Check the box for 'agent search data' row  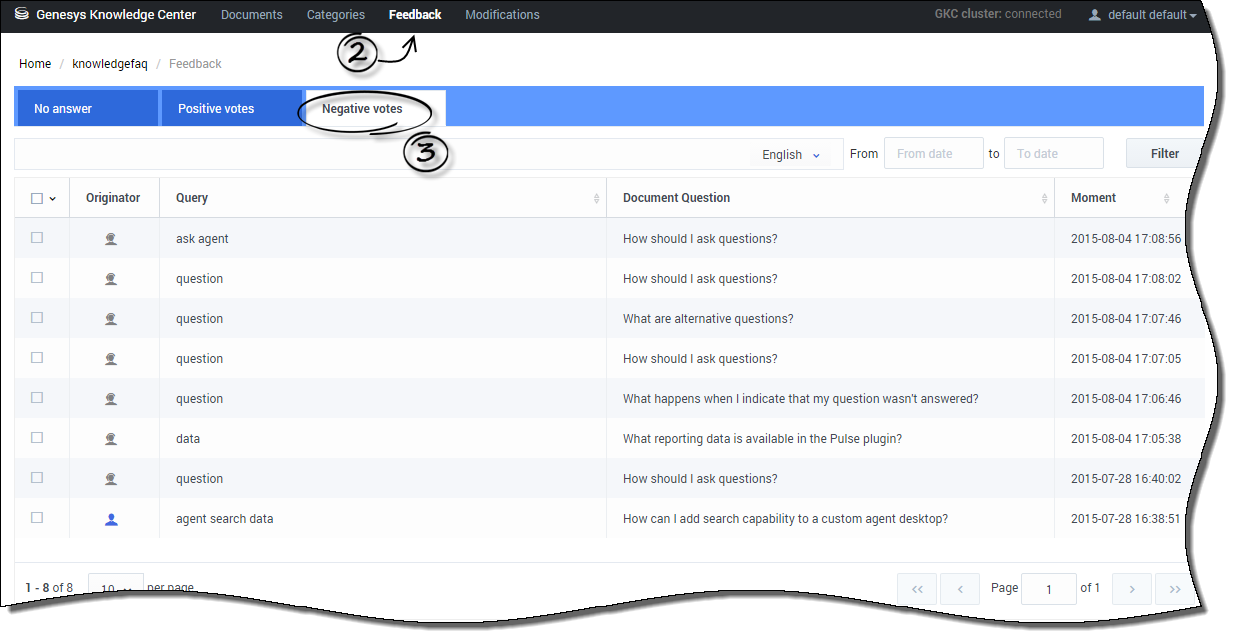[x=37, y=518]
